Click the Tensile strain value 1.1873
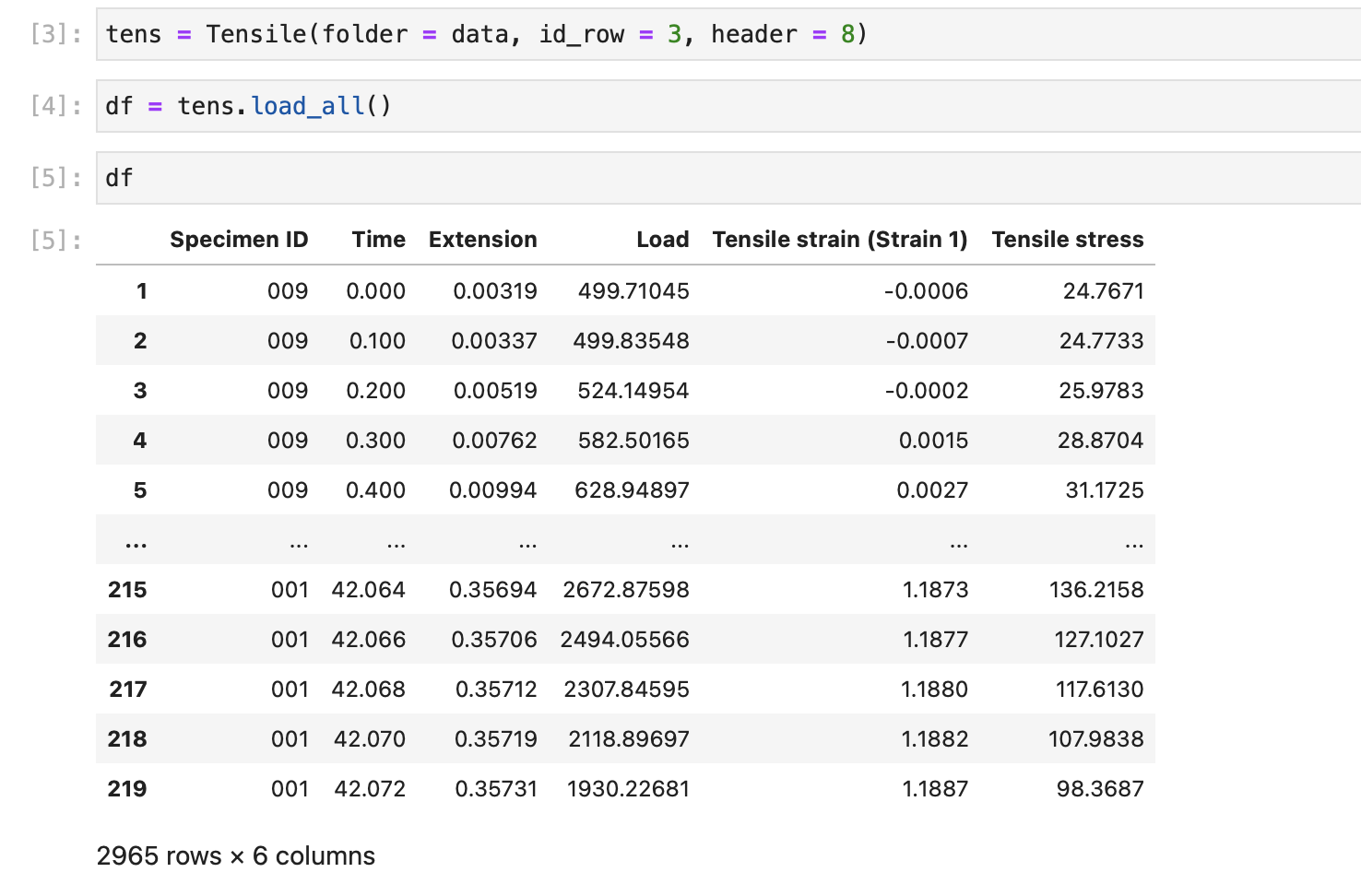The width and height of the screenshot is (1361, 896). coord(936,590)
